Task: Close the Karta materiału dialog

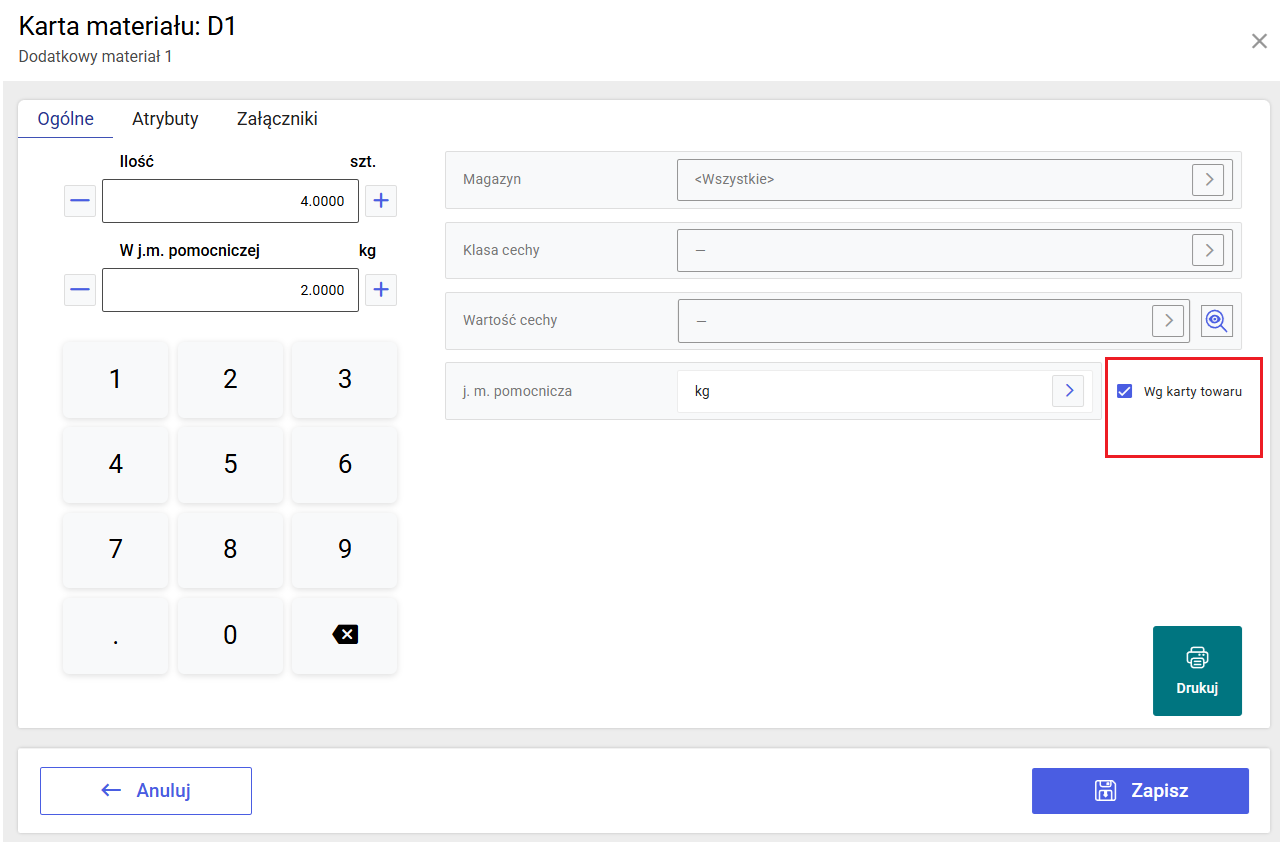Action: [x=1259, y=41]
